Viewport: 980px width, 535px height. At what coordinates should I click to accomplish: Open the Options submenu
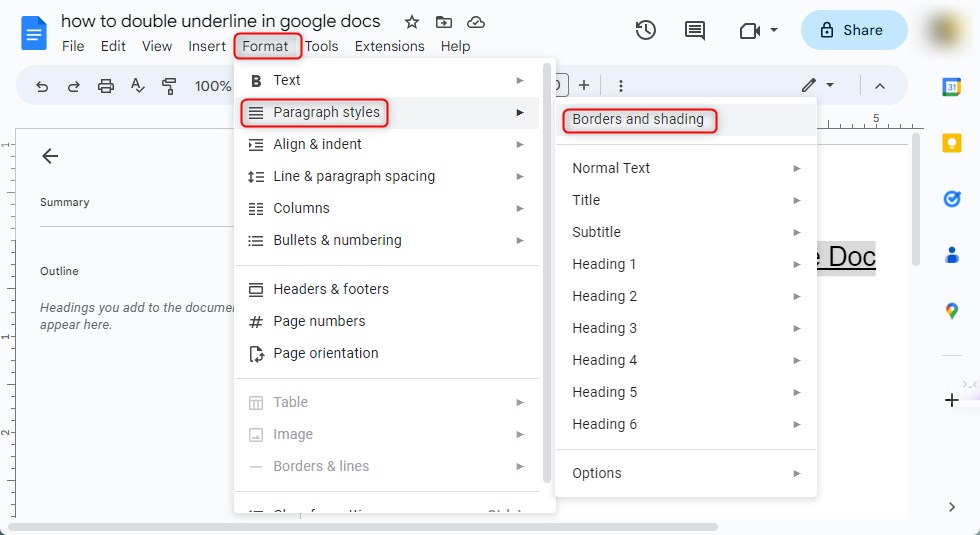click(x=686, y=473)
